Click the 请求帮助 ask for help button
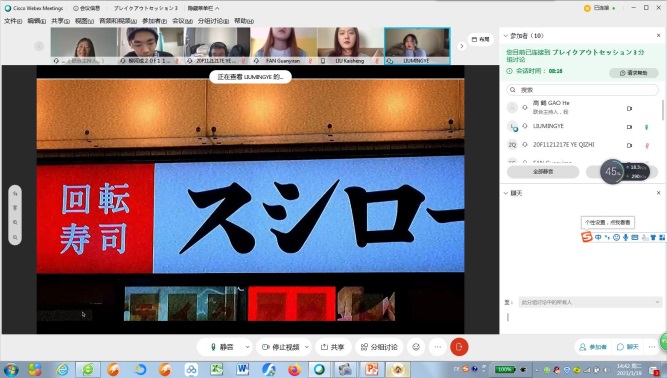Screen dimensions: 667x378 coord(634,73)
